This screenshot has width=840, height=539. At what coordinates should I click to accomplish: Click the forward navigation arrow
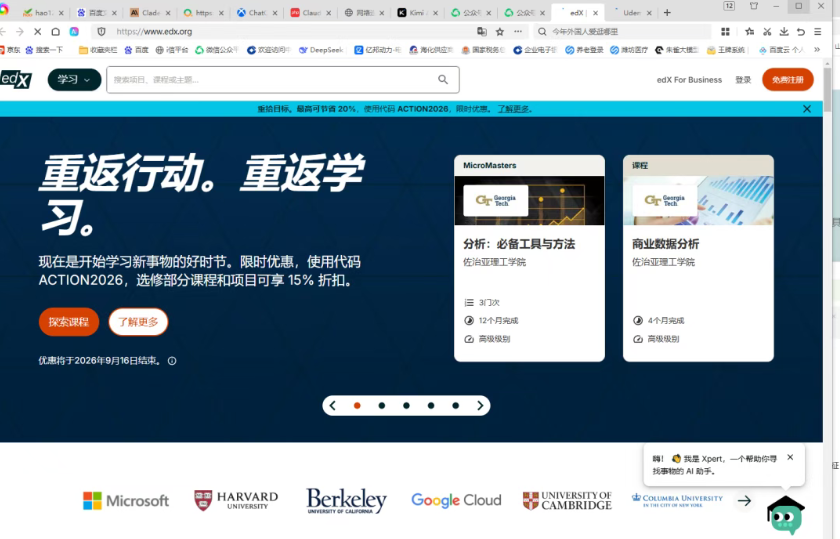click(20, 32)
